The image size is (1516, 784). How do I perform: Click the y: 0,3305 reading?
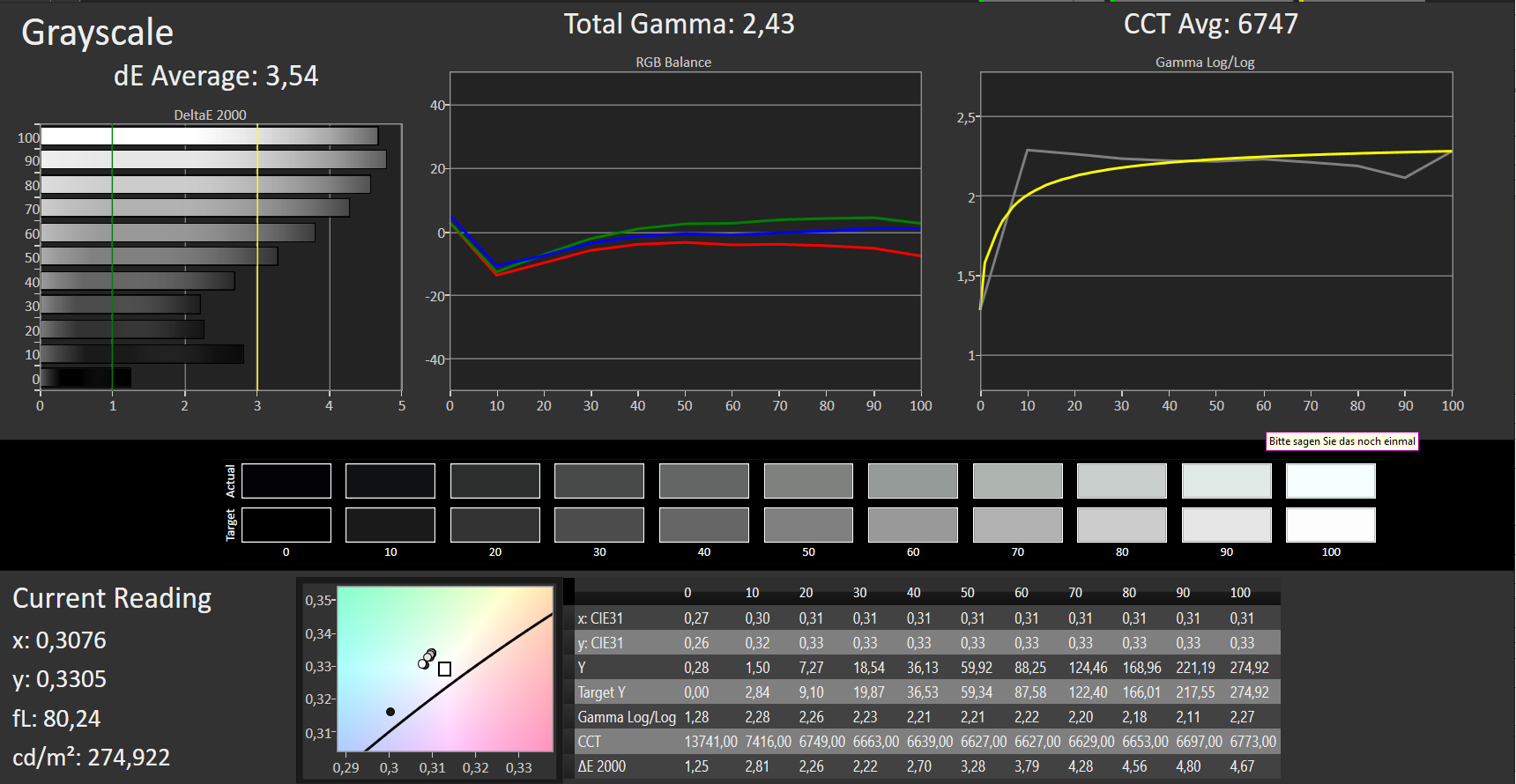pyautogui.click(x=59, y=679)
